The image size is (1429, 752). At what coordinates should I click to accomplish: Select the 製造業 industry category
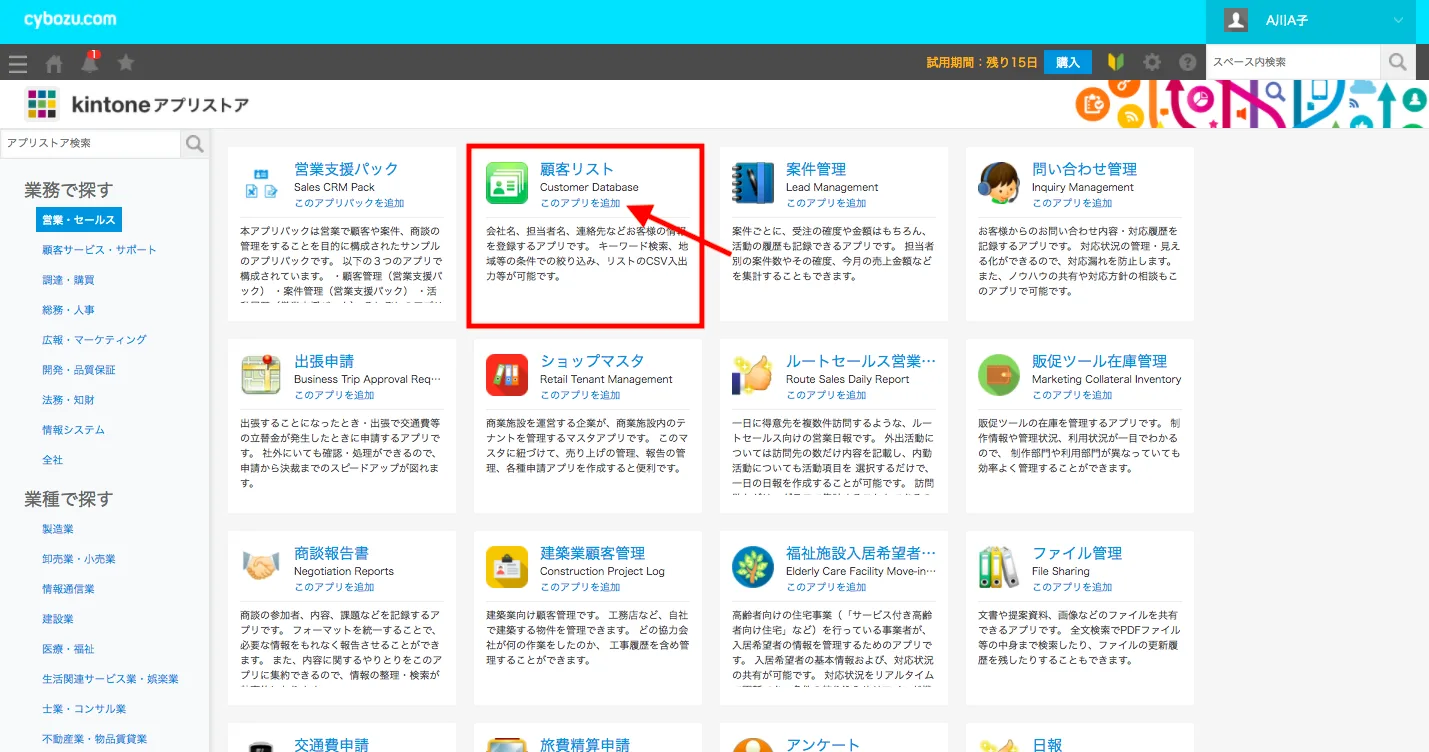58,529
